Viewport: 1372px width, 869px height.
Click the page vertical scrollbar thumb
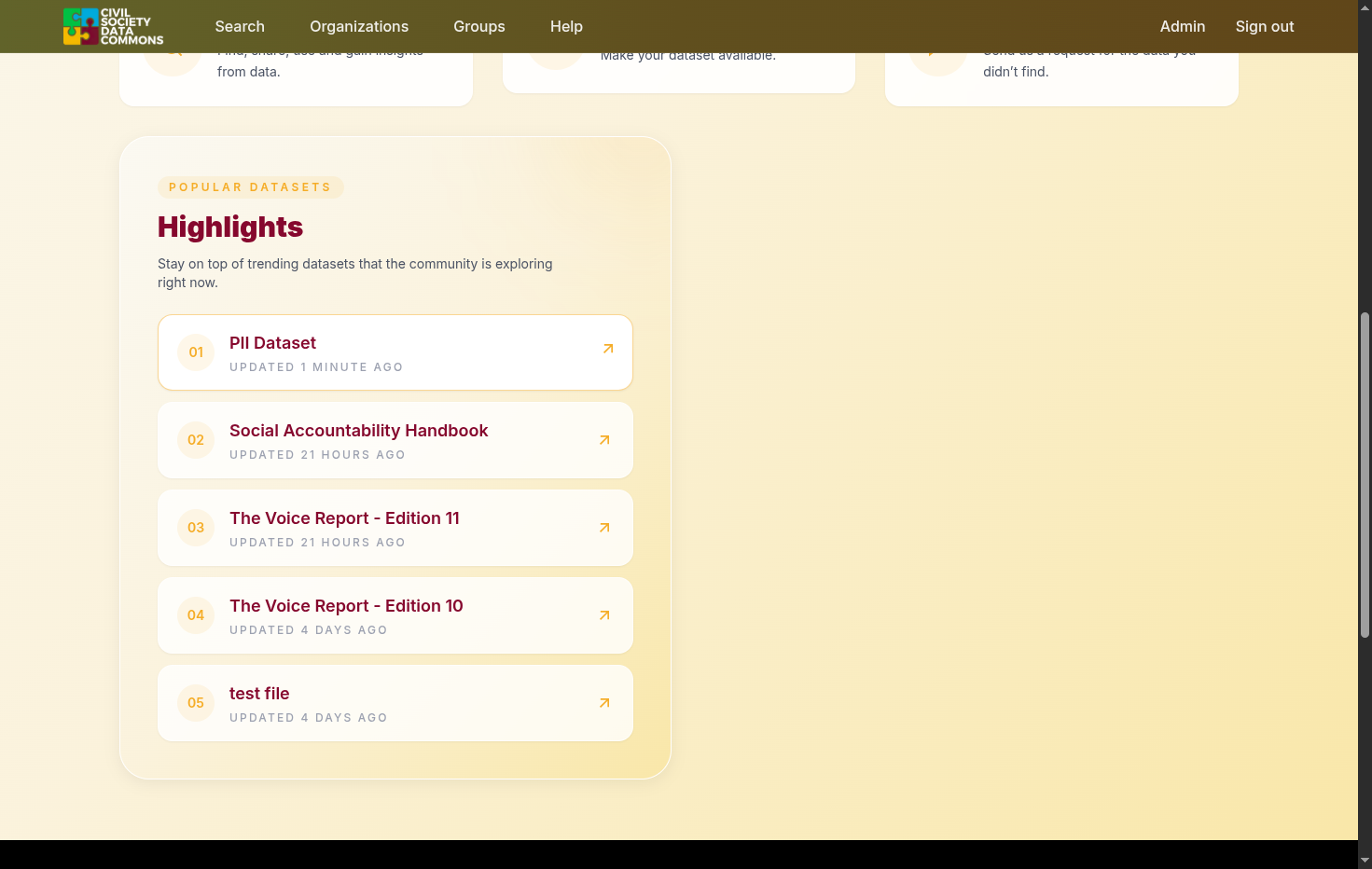1365,476
